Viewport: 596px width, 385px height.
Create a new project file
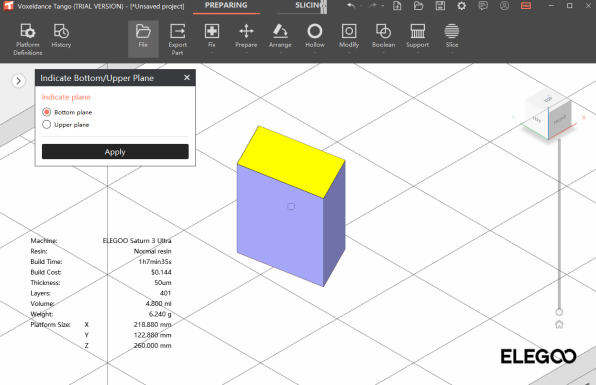(x=397, y=6)
